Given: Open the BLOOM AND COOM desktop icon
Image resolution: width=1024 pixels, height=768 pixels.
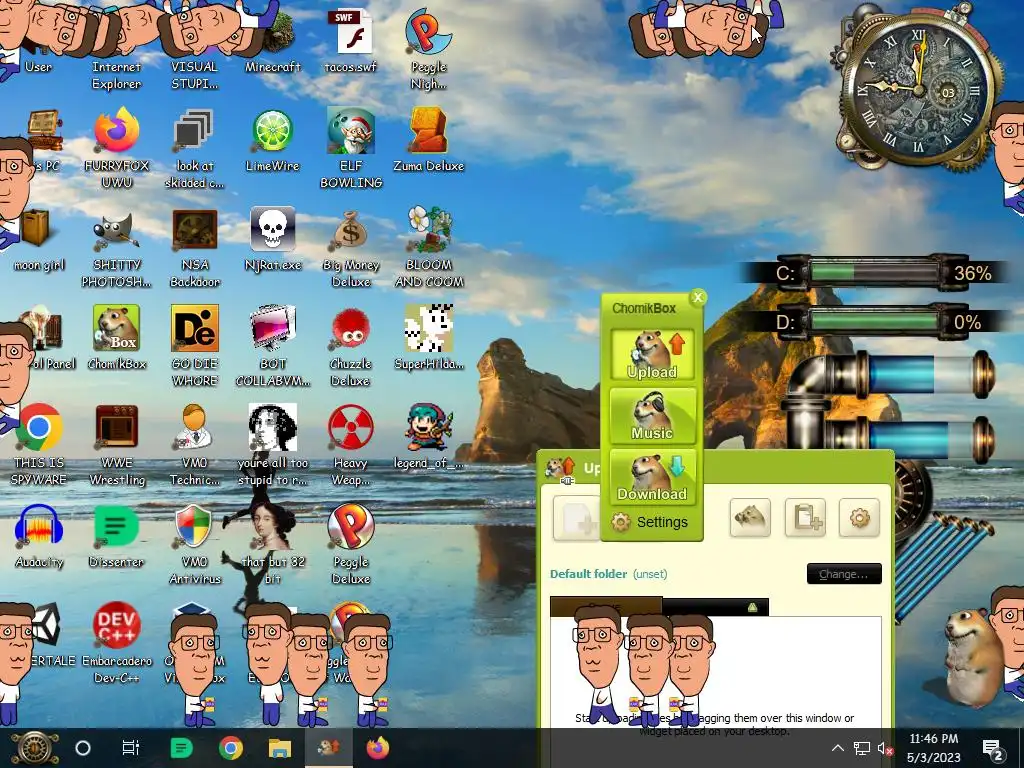Looking at the screenshot, I should tap(428, 246).
